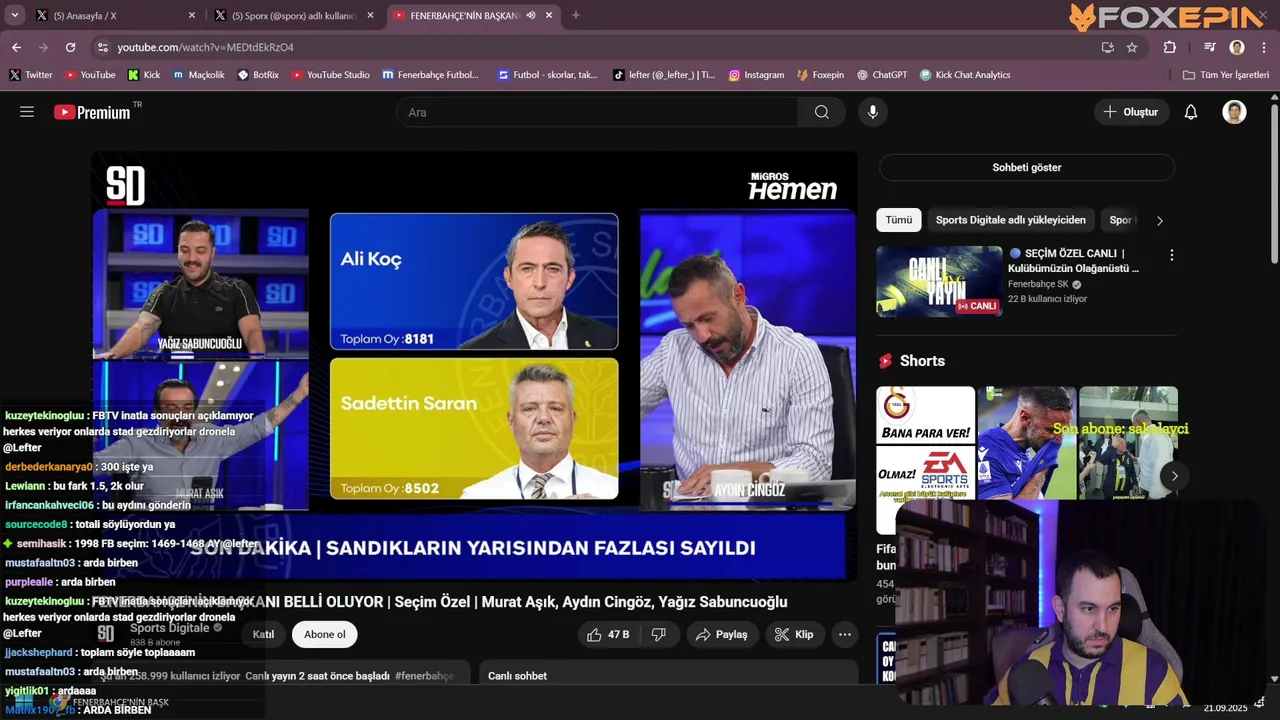Open the Fenerbahçe SK channel name
This screenshot has width=1280, height=720.
tap(1038, 284)
